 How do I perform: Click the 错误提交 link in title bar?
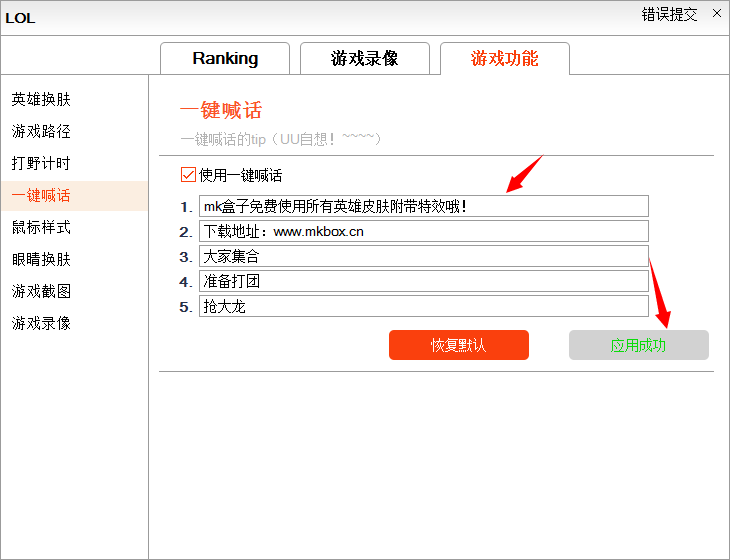coord(669,14)
